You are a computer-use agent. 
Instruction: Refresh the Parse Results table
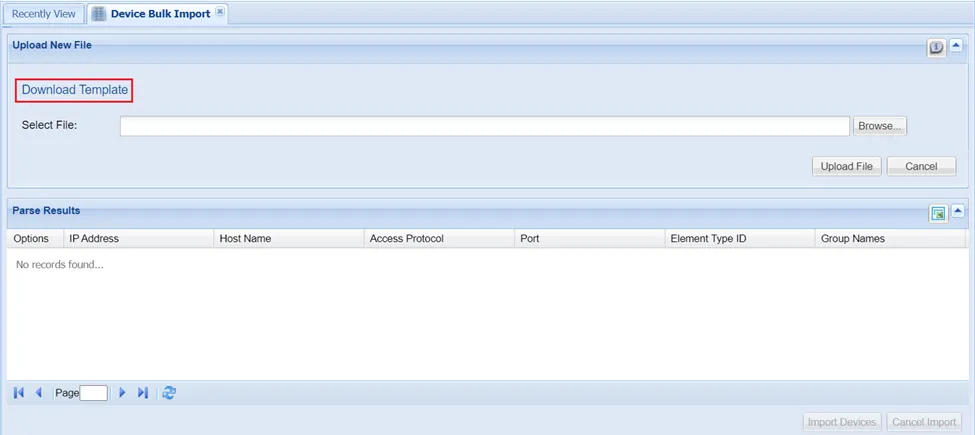[x=169, y=393]
